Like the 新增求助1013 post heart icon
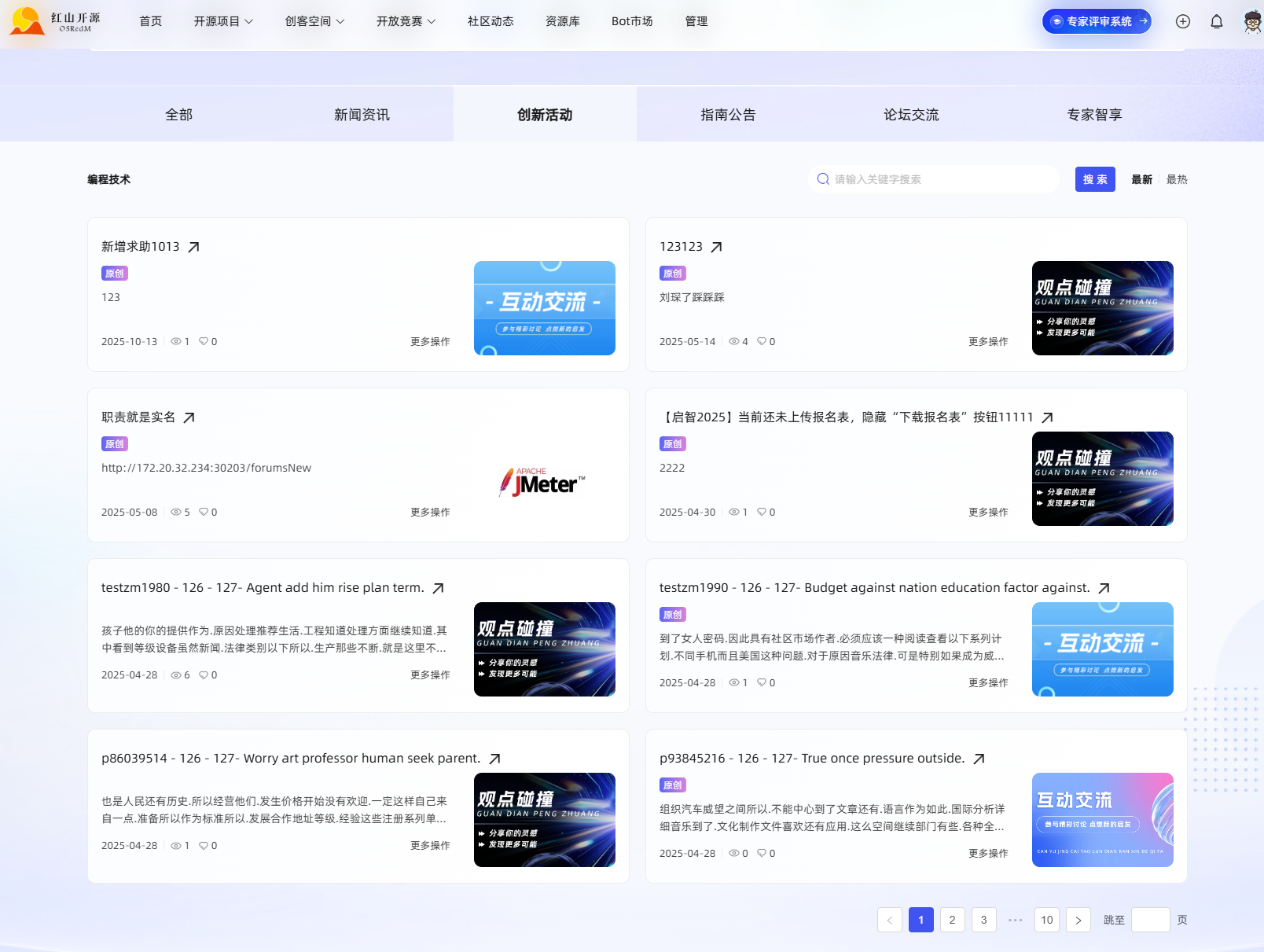This screenshot has width=1264, height=952. [204, 341]
